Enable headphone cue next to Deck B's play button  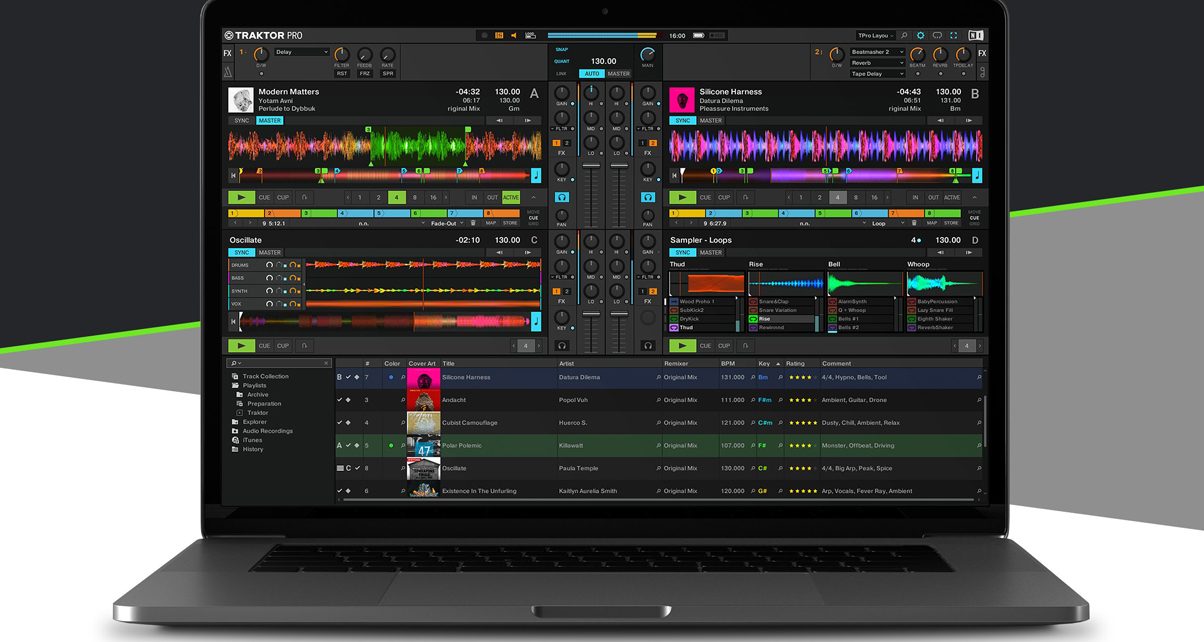tap(648, 197)
